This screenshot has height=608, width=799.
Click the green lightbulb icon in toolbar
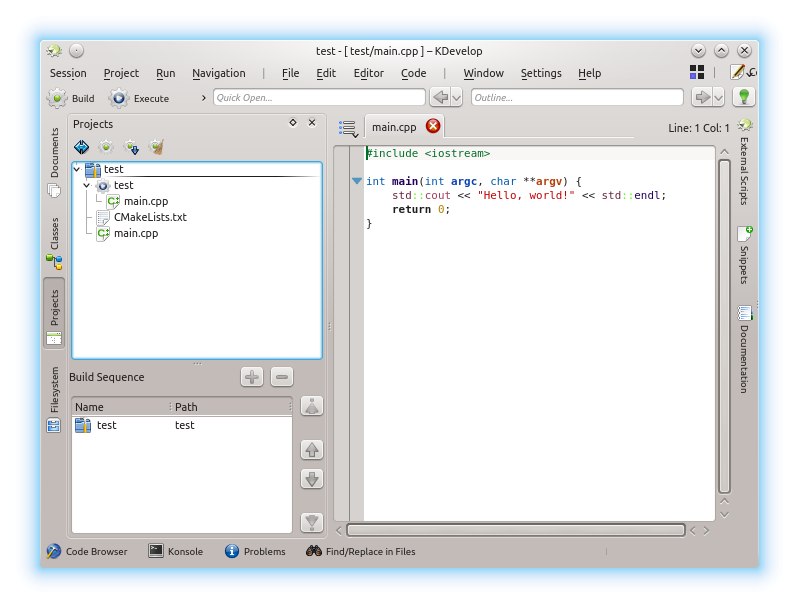(x=743, y=97)
